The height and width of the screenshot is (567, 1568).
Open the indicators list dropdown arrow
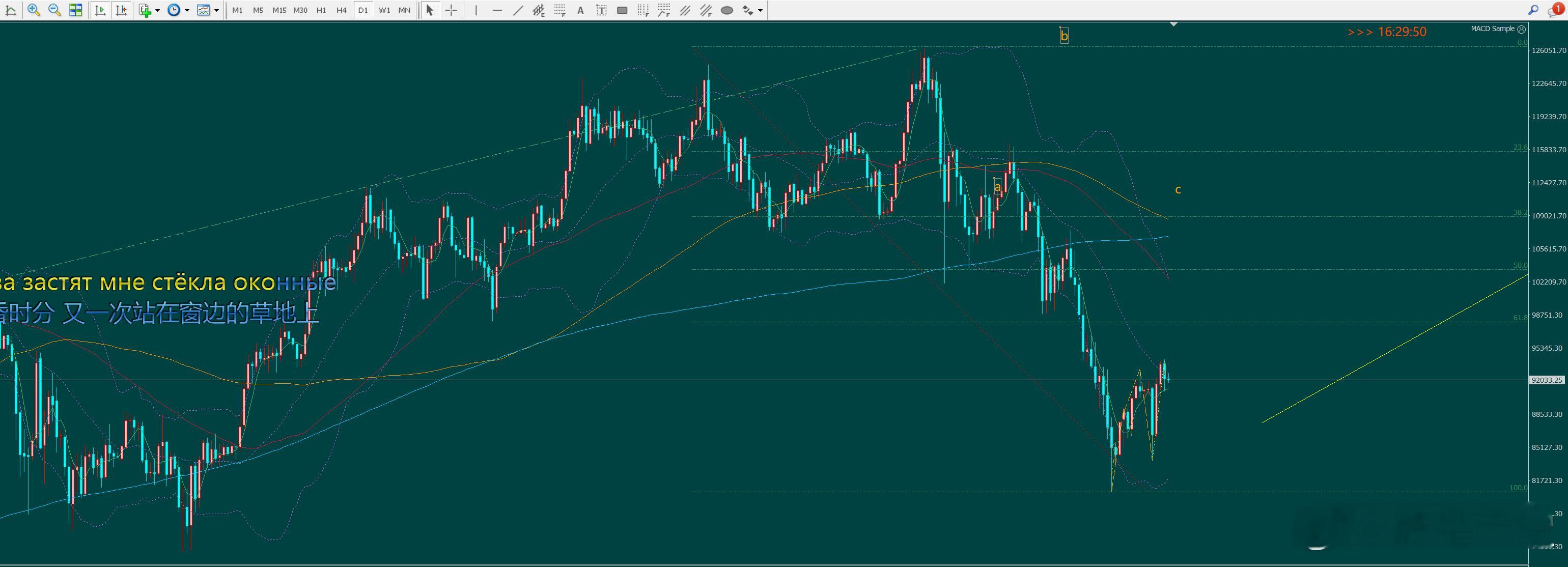[x=158, y=10]
